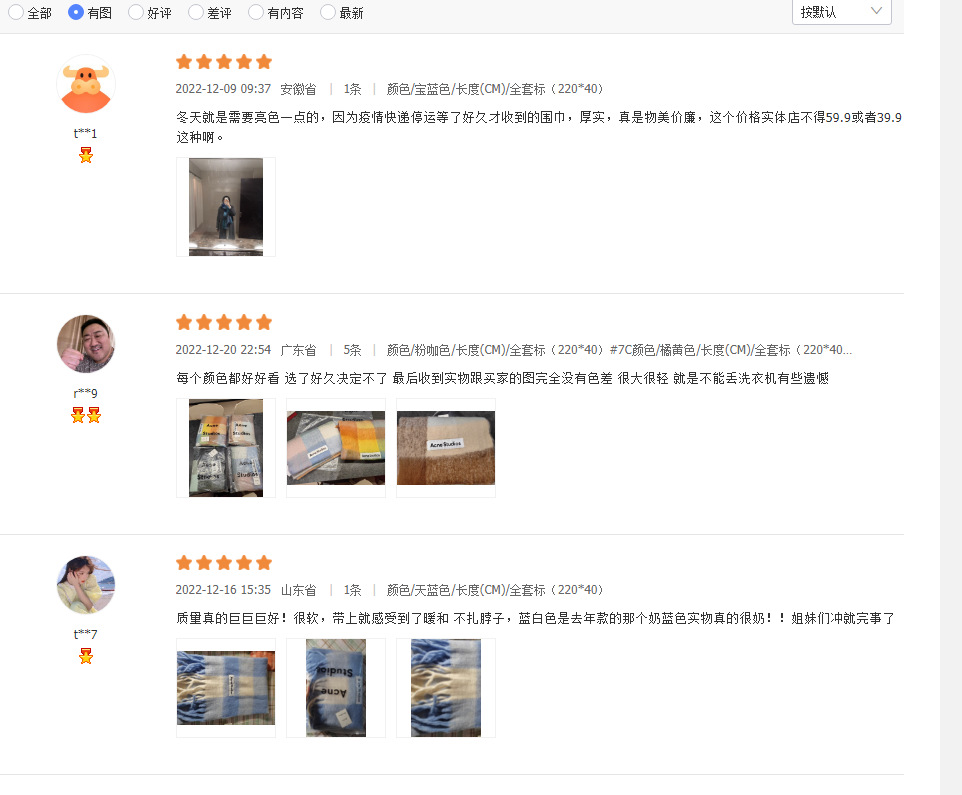Open the 按默认 sort dropdown
The height and width of the screenshot is (795, 962).
pyautogui.click(x=842, y=12)
